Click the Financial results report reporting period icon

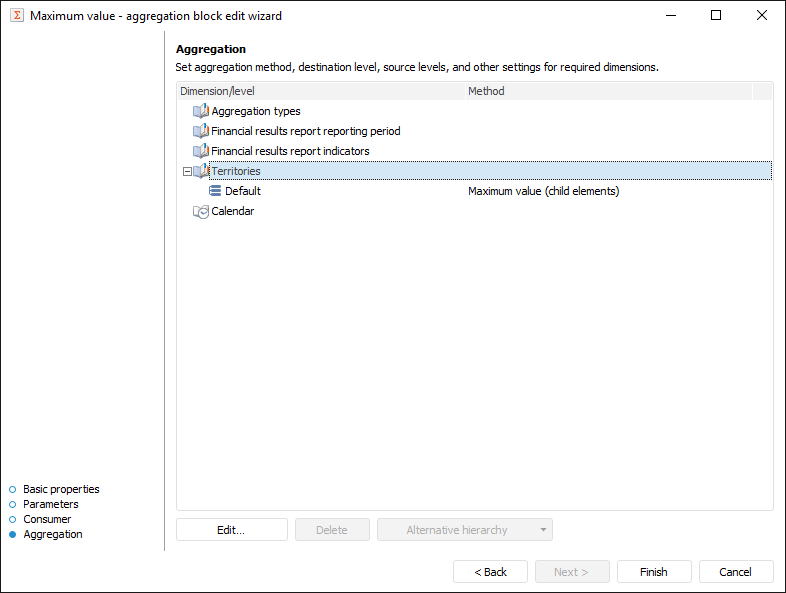[x=200, y=131]
